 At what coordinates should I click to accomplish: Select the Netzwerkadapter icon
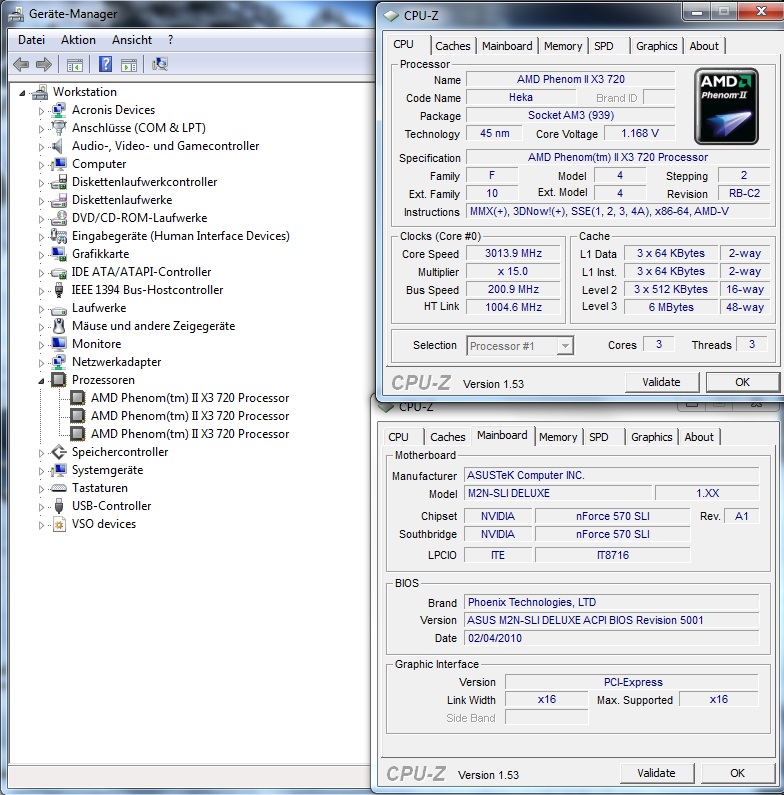coord(59,362)
